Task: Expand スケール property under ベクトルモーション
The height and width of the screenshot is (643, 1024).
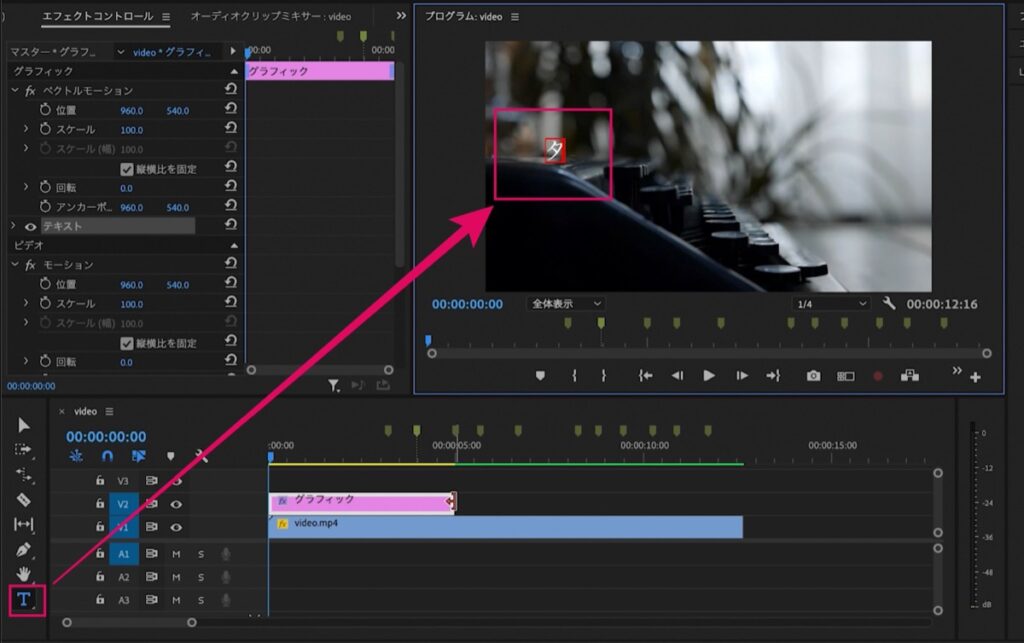Action: click(x=26, y=129)
